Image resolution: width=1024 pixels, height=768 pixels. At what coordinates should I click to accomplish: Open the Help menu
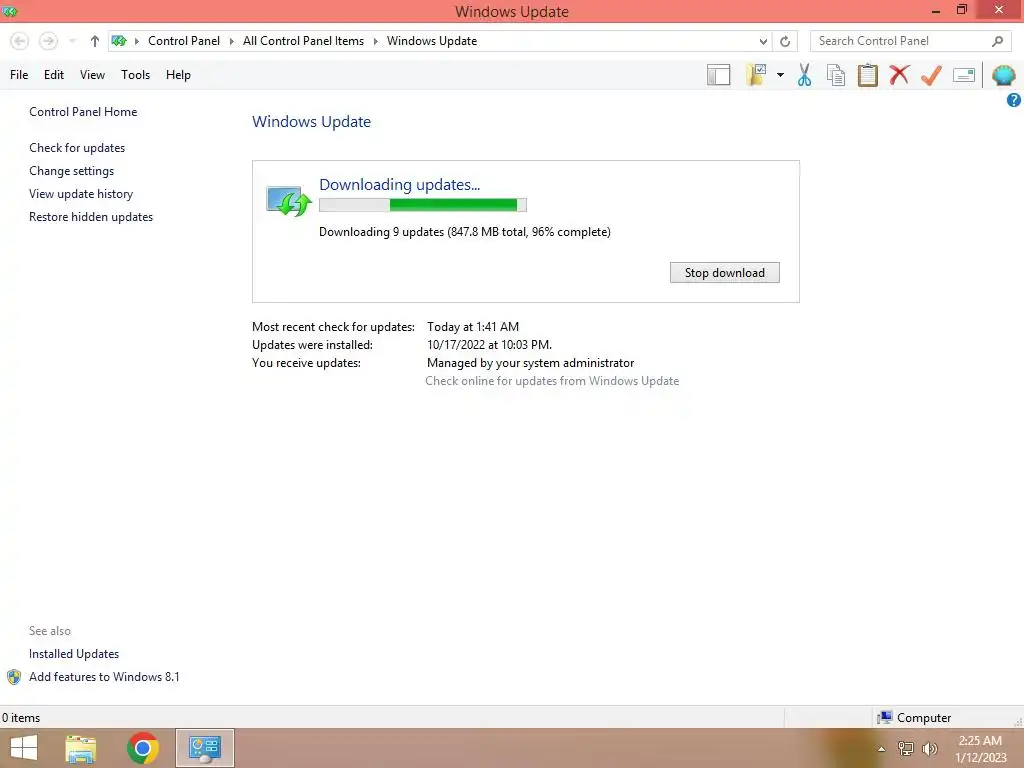tap(178, 75)
